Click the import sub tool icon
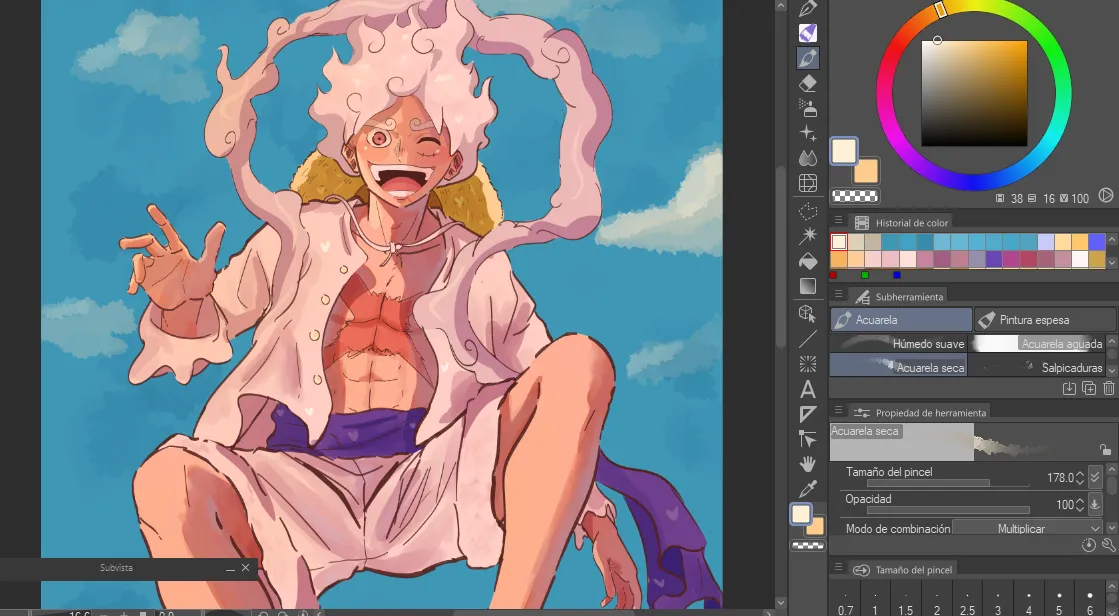Image resolution: width=1119 pixels, height=616 pixels. point(1069,388)
